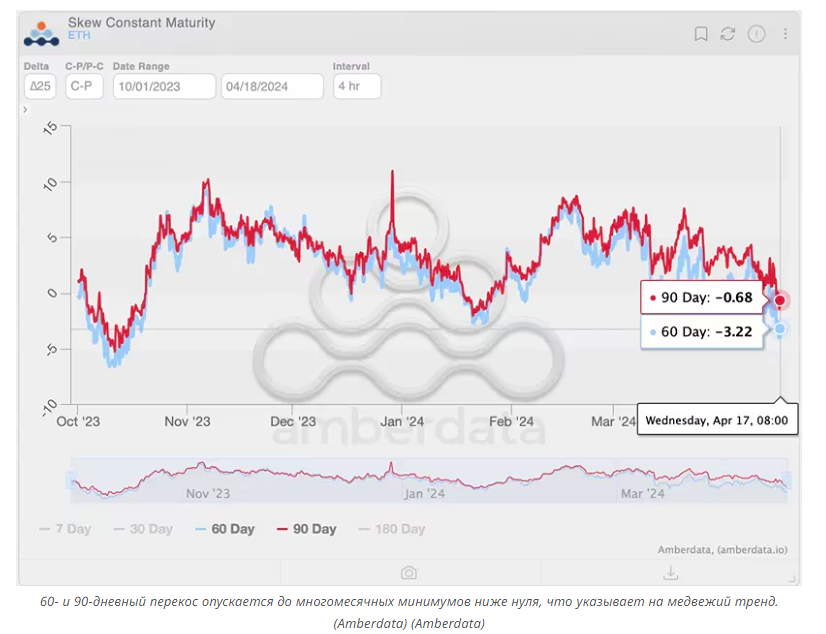Edit the start date 10/01/2023 field

coord(164,86)
